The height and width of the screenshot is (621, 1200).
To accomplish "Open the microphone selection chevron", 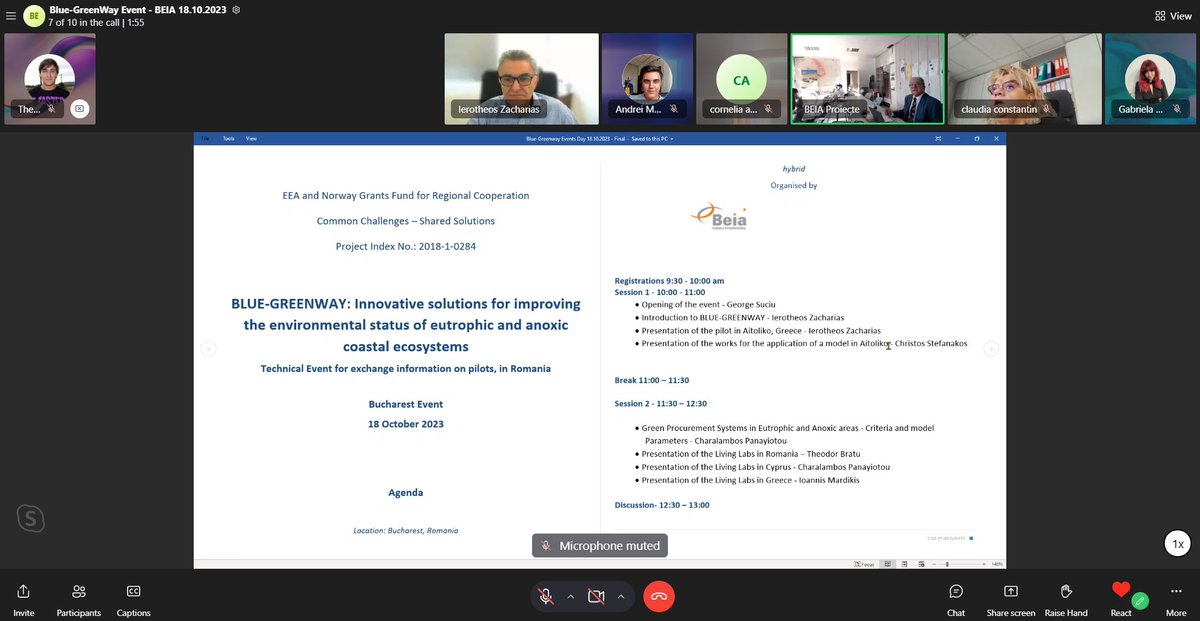I will click(x=570, y=595).
